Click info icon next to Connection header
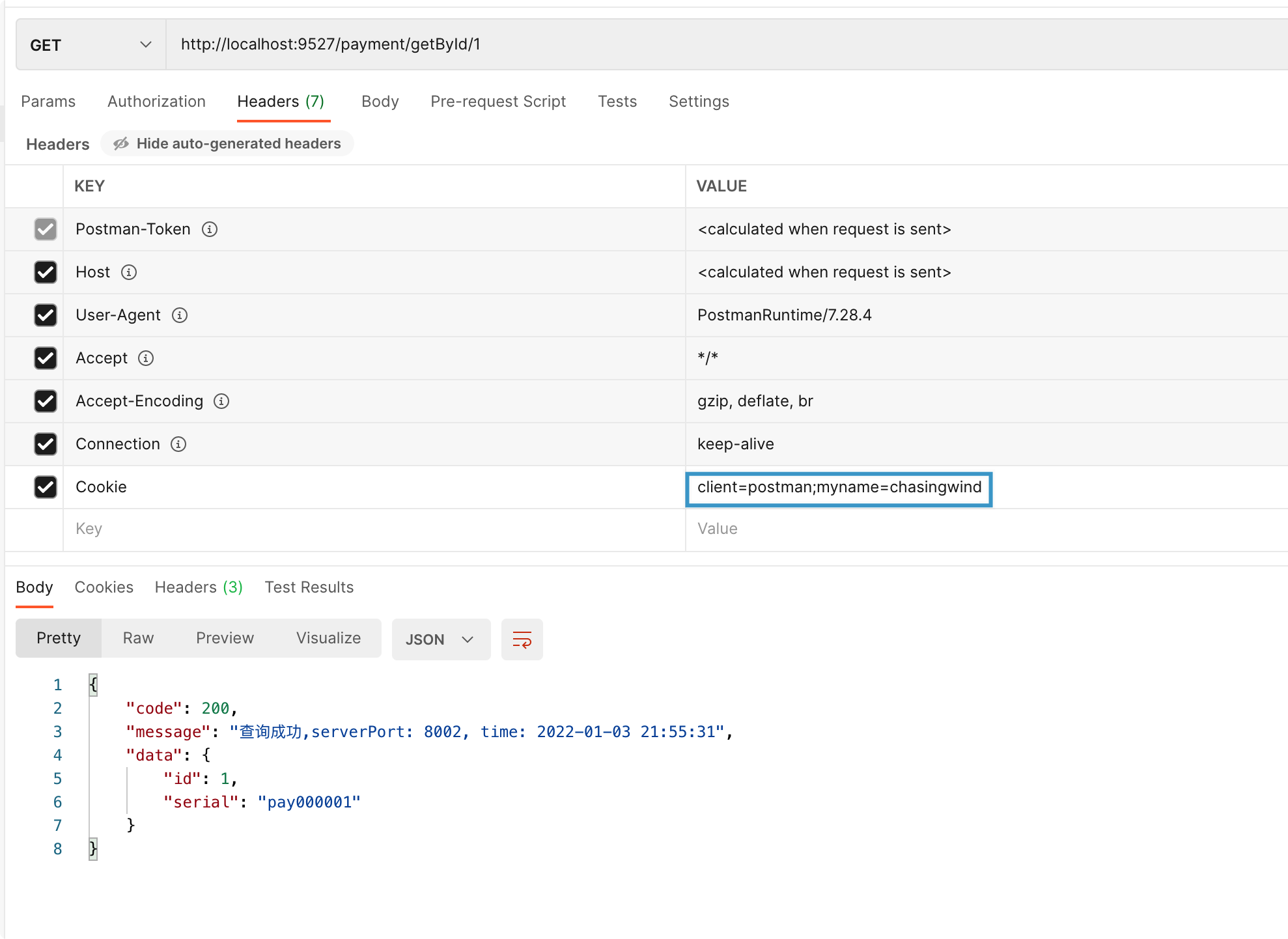 tap(178, 444)
